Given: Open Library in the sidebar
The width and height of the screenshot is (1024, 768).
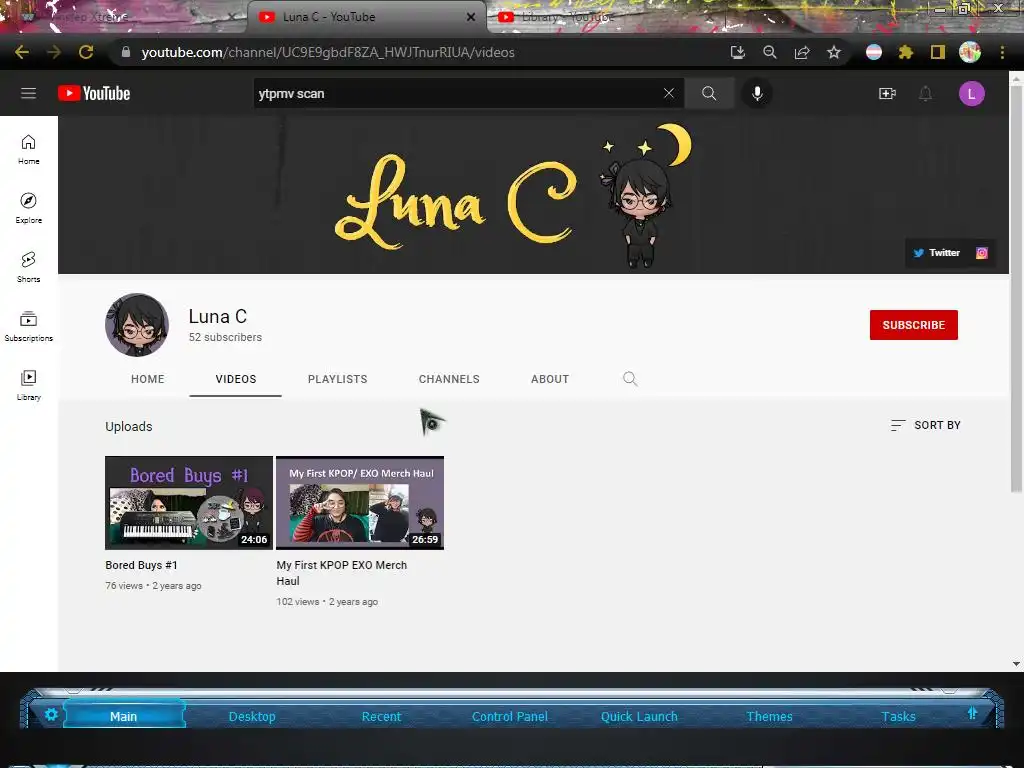Looking at the screenshot, I should [x=29, y=385].
